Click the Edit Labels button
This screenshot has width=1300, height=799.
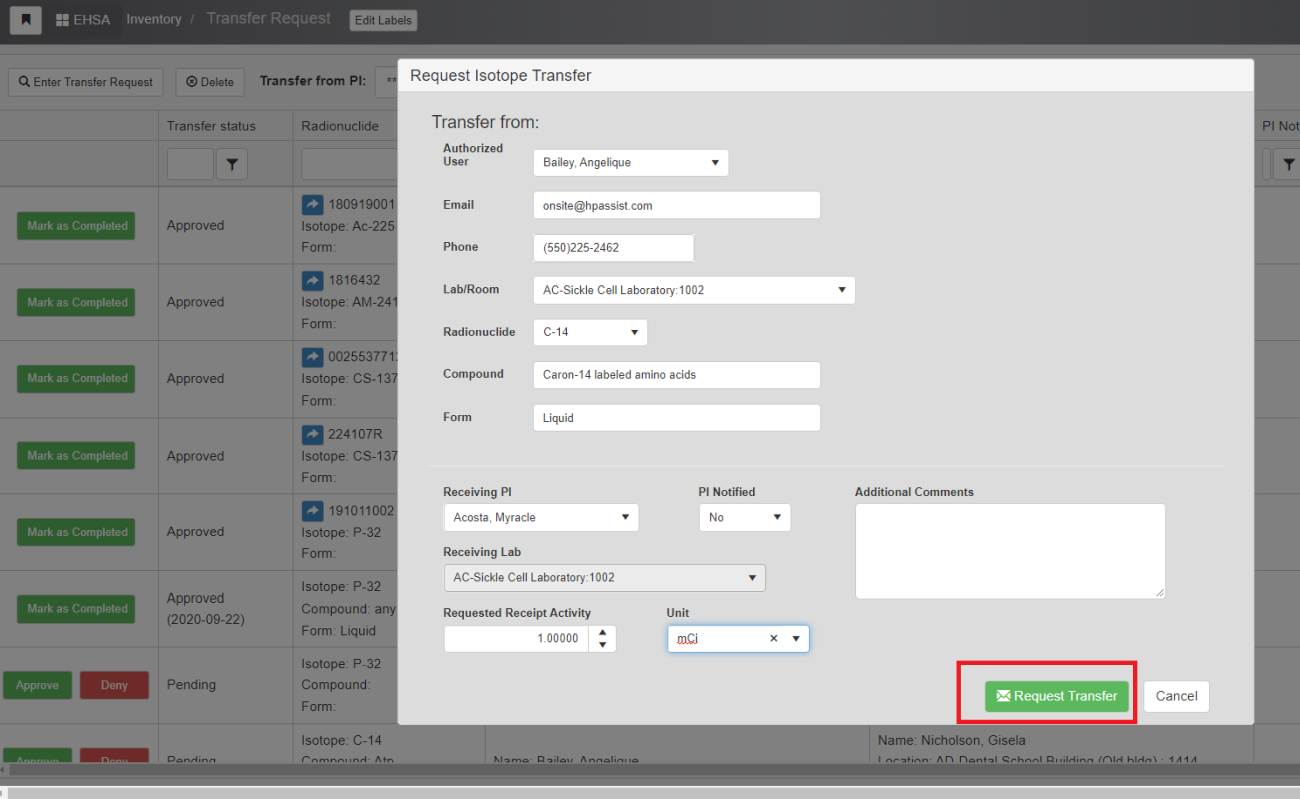383,20
